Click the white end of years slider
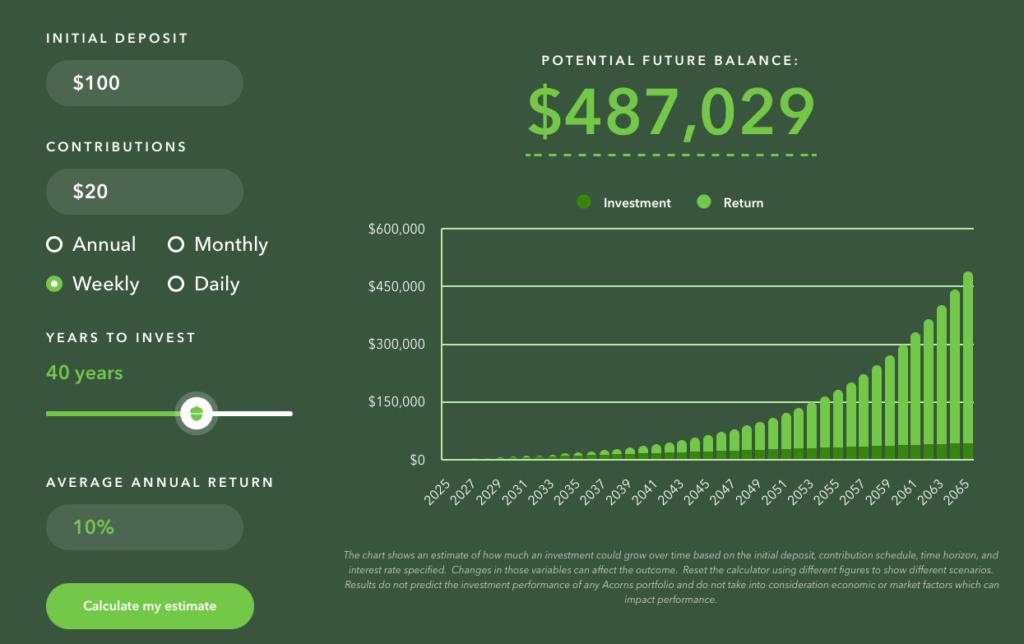Screen dimensions: 1024x644 (289, 413)
